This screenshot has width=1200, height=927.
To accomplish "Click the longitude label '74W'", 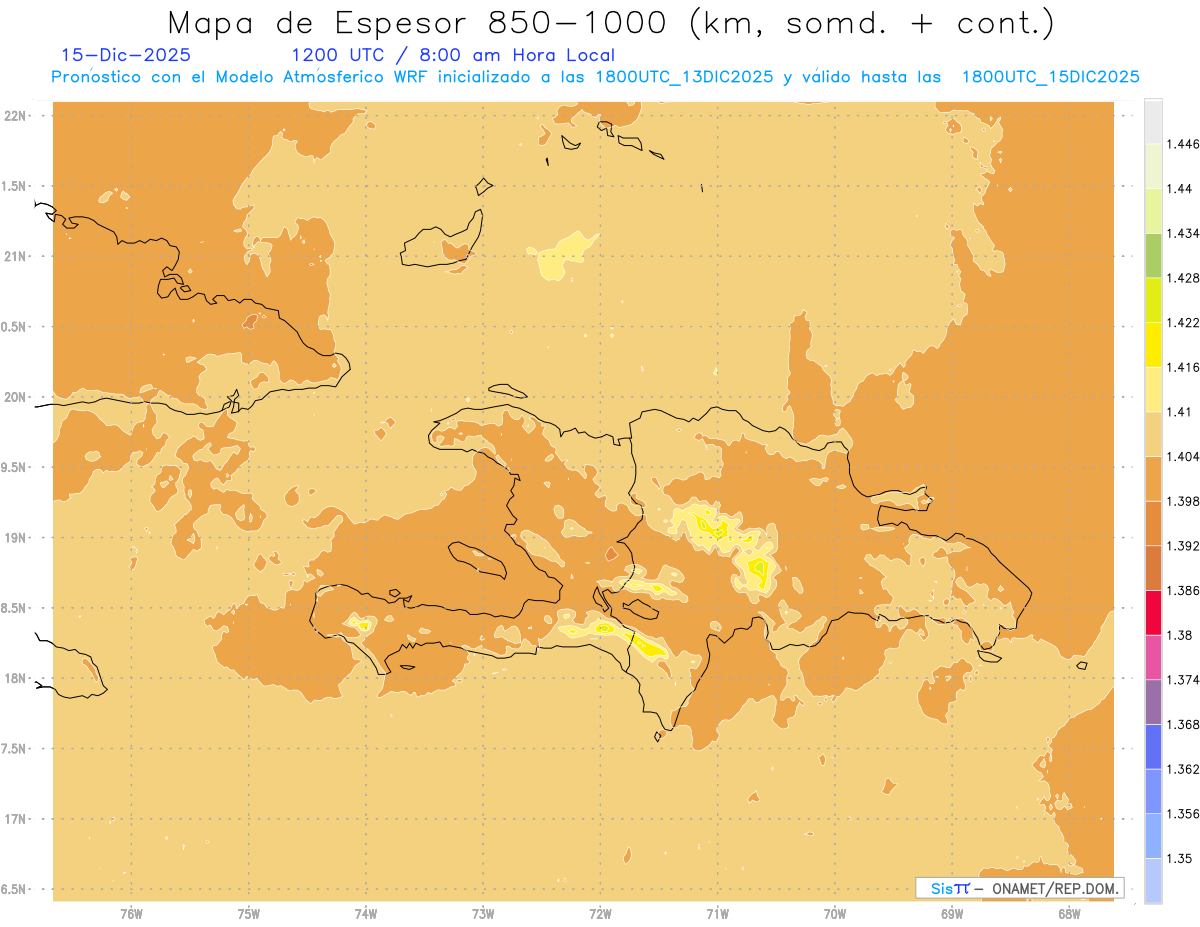I will pyautogui.click(x=366, y=913).
